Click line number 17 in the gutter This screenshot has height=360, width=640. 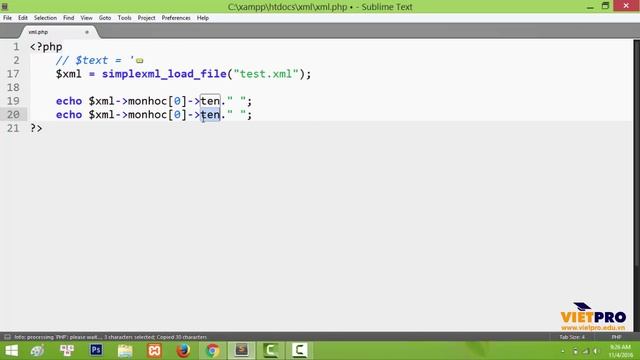tap(13, 74)
